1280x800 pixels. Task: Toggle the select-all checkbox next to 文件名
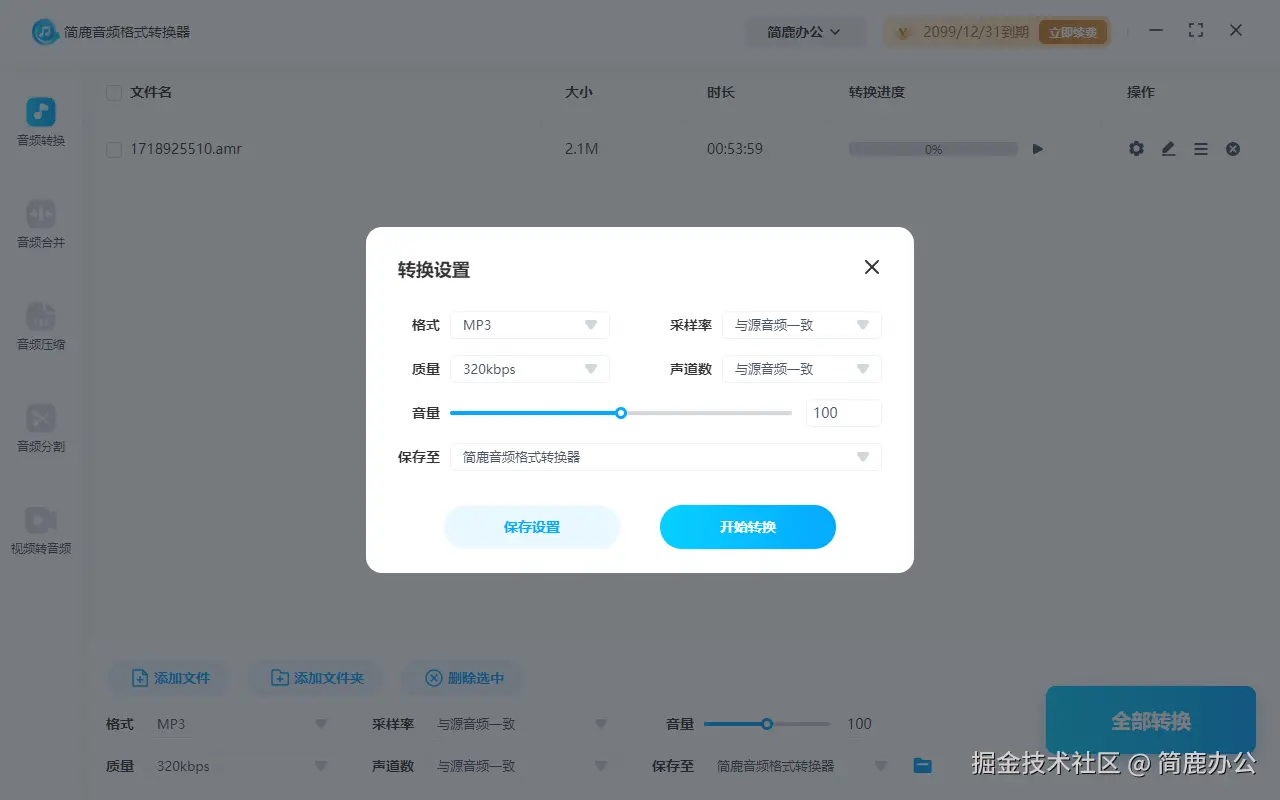click(x=114, y=92)
